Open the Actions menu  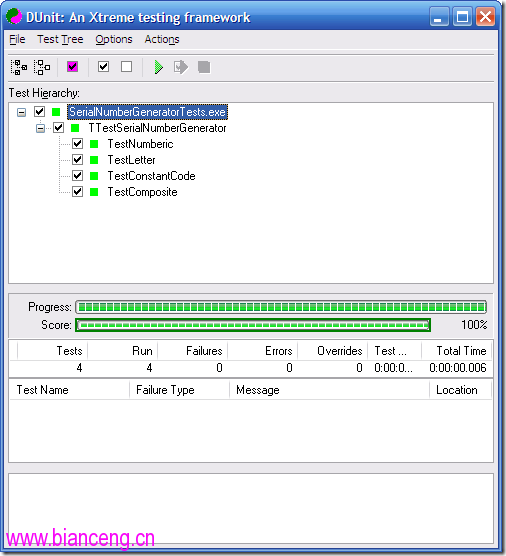162,39
